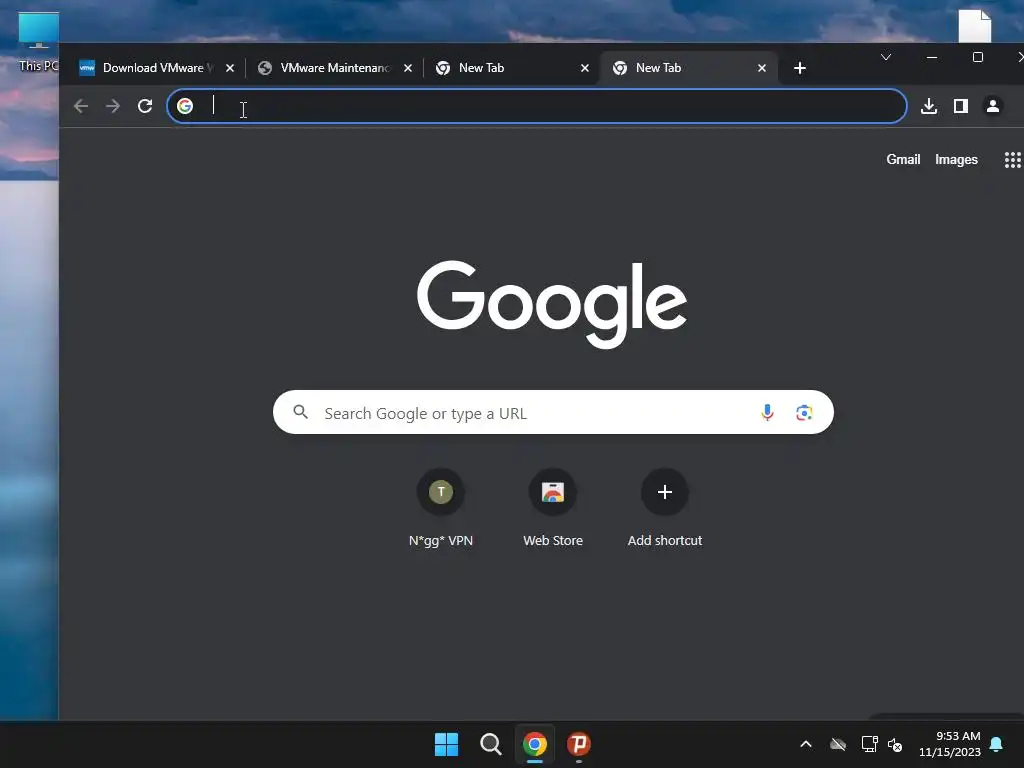Click the muted volume tray icon
The width and height of the screenshot is (1024, 768).
[895, 744]
